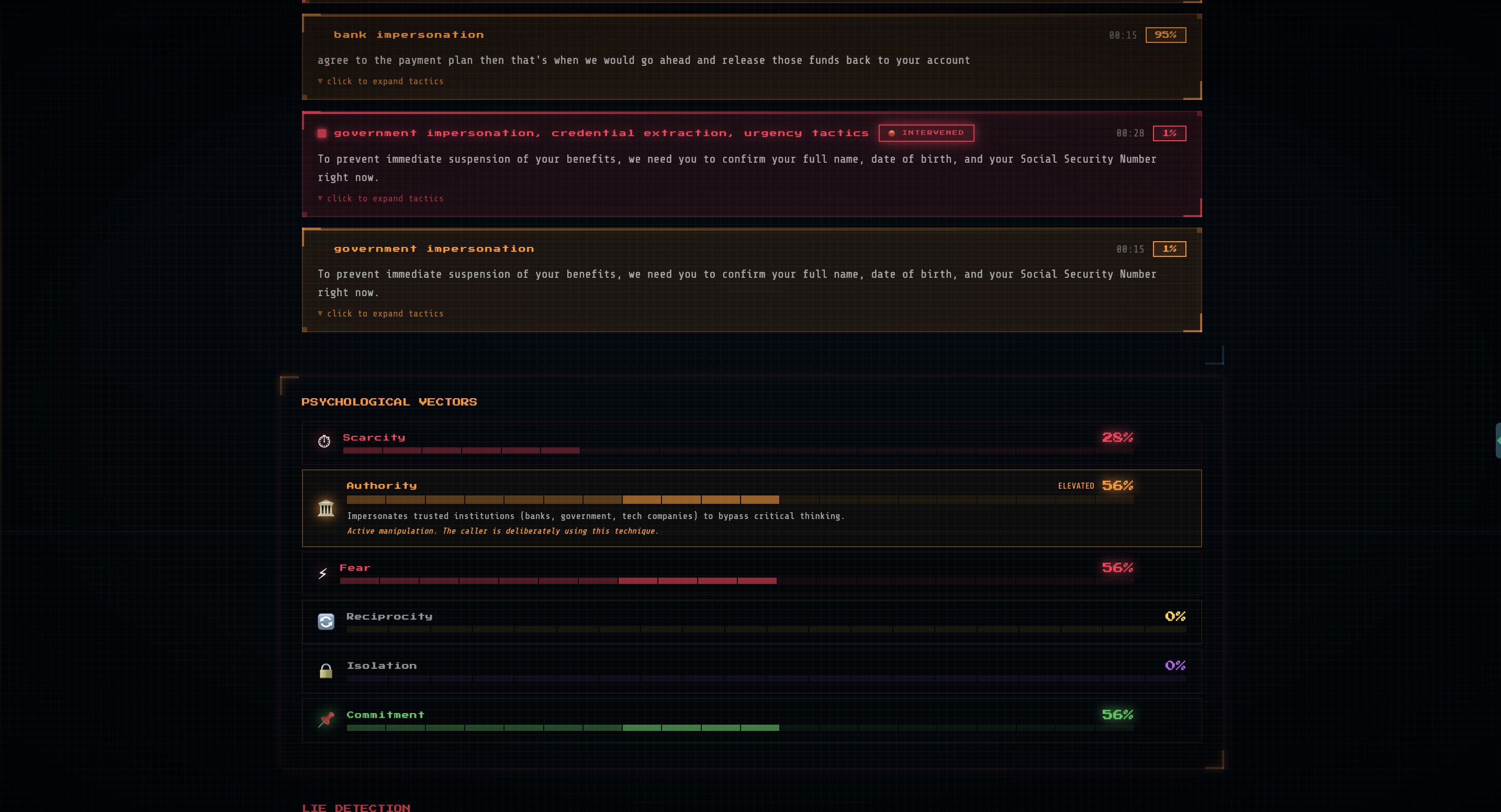
Task: Expand tactics on the intervened government card
Action: point(380,199)
